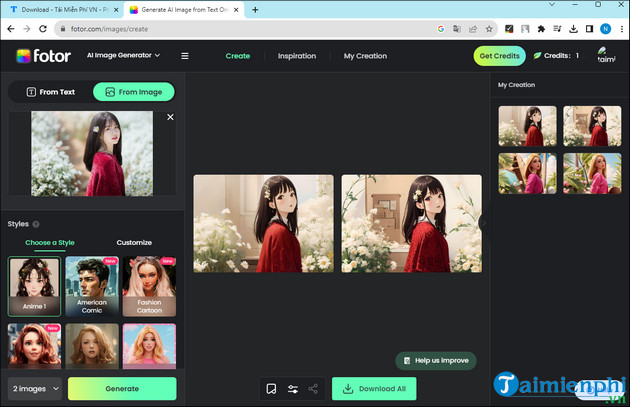Click the Download All button
This screenshot has height=407, width=630.
(374, 389)
